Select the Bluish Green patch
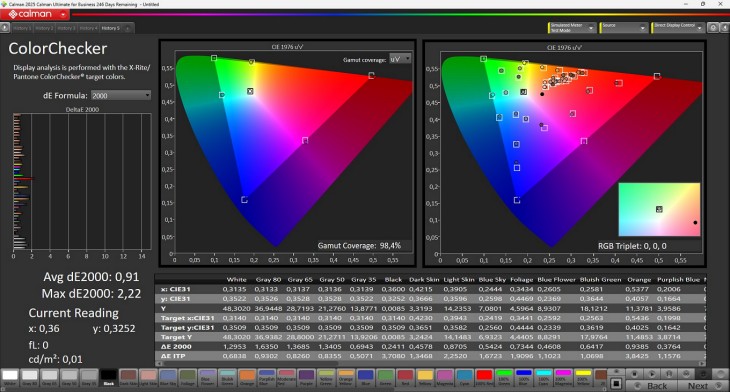 tap(227, 378)
